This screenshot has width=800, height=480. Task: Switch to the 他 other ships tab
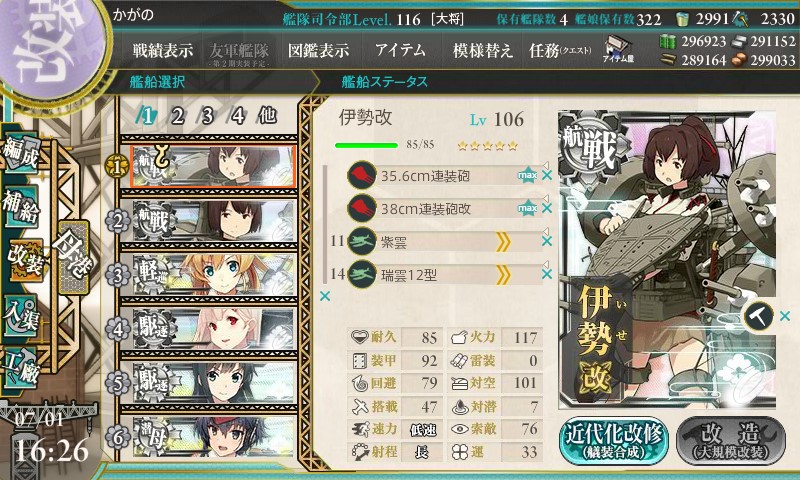(267, 116)
